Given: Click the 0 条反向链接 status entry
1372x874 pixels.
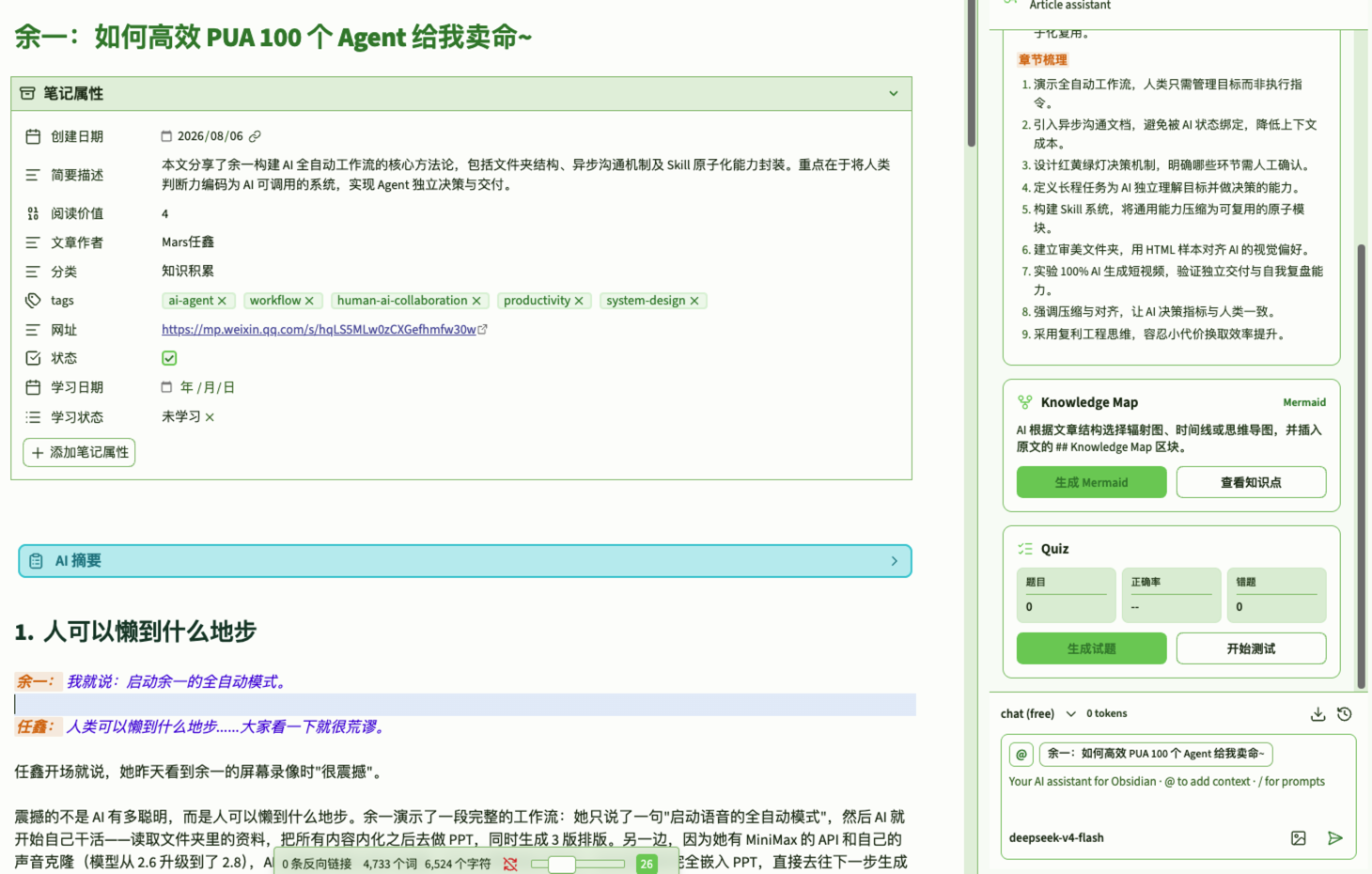Looking at the screenshot, I should (317, 864).
